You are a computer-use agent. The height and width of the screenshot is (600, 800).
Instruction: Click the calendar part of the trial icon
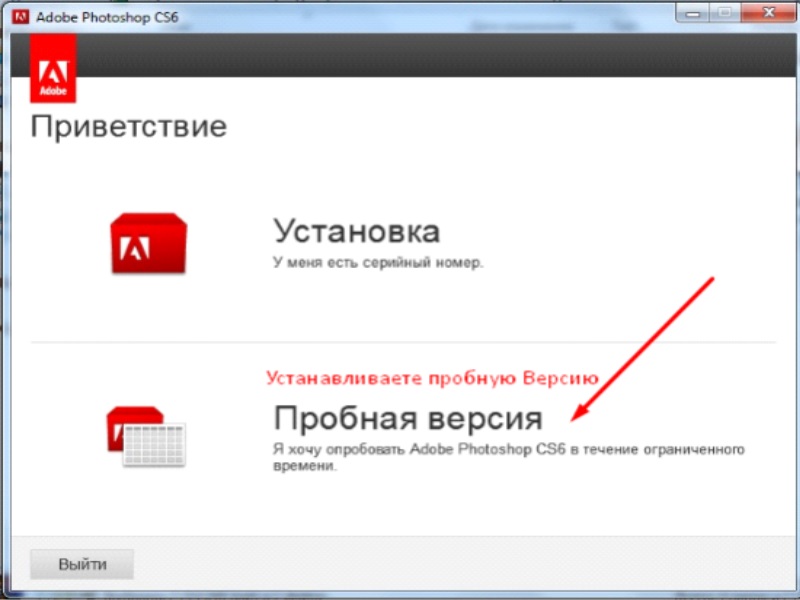click(155, 445)
